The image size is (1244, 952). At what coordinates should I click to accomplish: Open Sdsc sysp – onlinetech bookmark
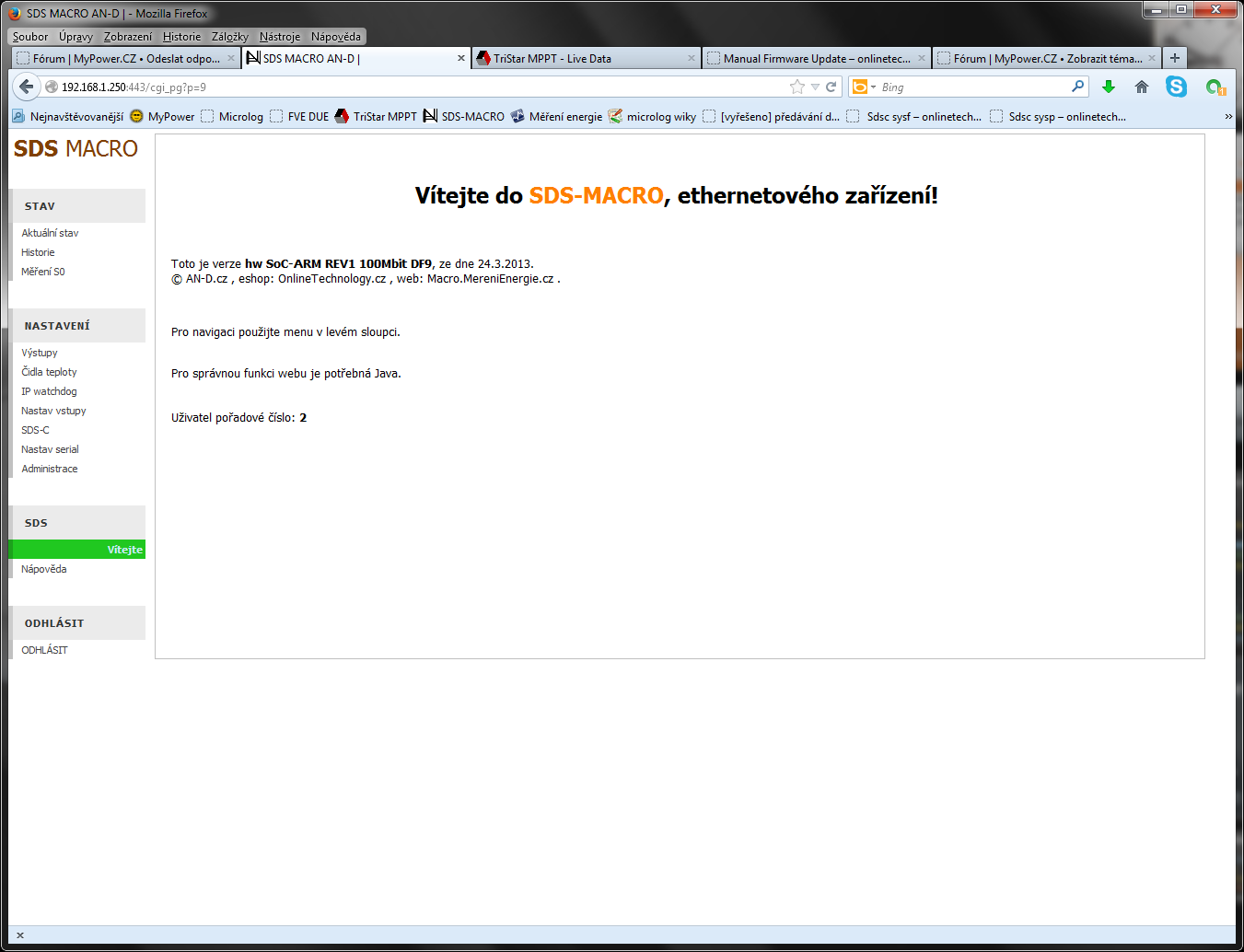pyautogui.click(x=1058, y=117)
